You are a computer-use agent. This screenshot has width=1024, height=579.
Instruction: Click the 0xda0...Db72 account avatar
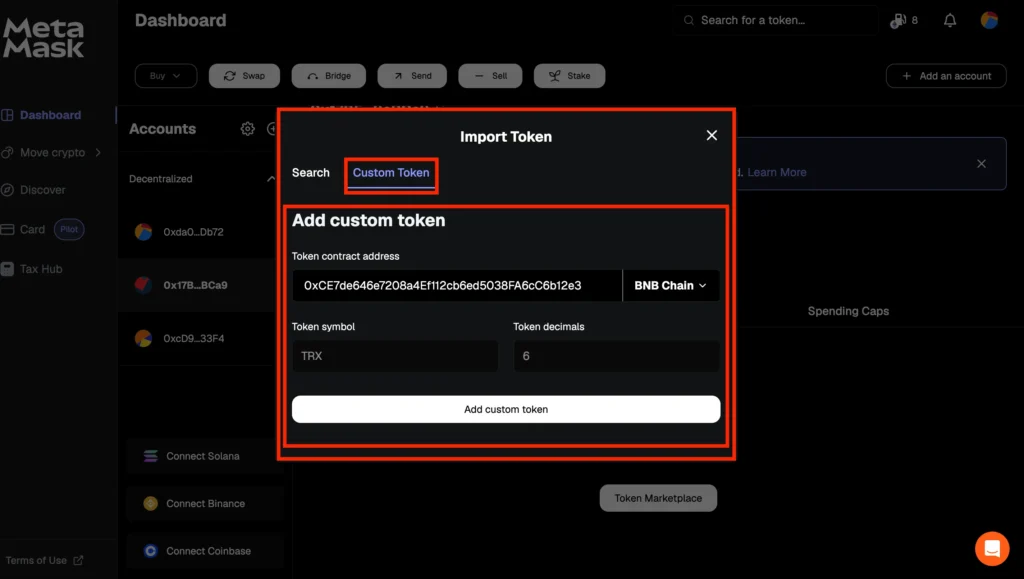[x=143, y=232]
